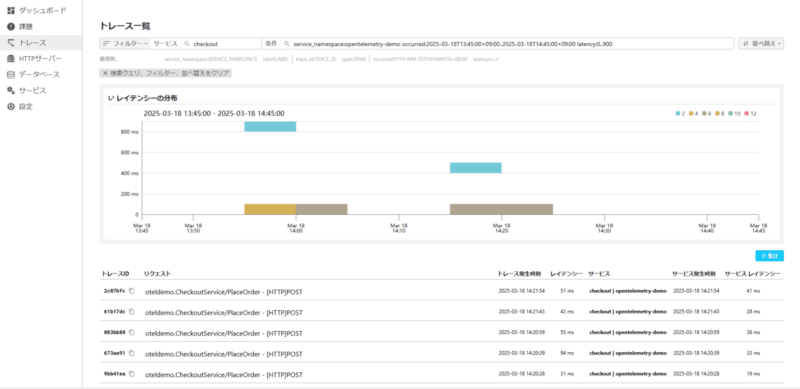The image size is (800, 389).
Task: Open trace 61b17dc
Action: click(x=113, y=311)
